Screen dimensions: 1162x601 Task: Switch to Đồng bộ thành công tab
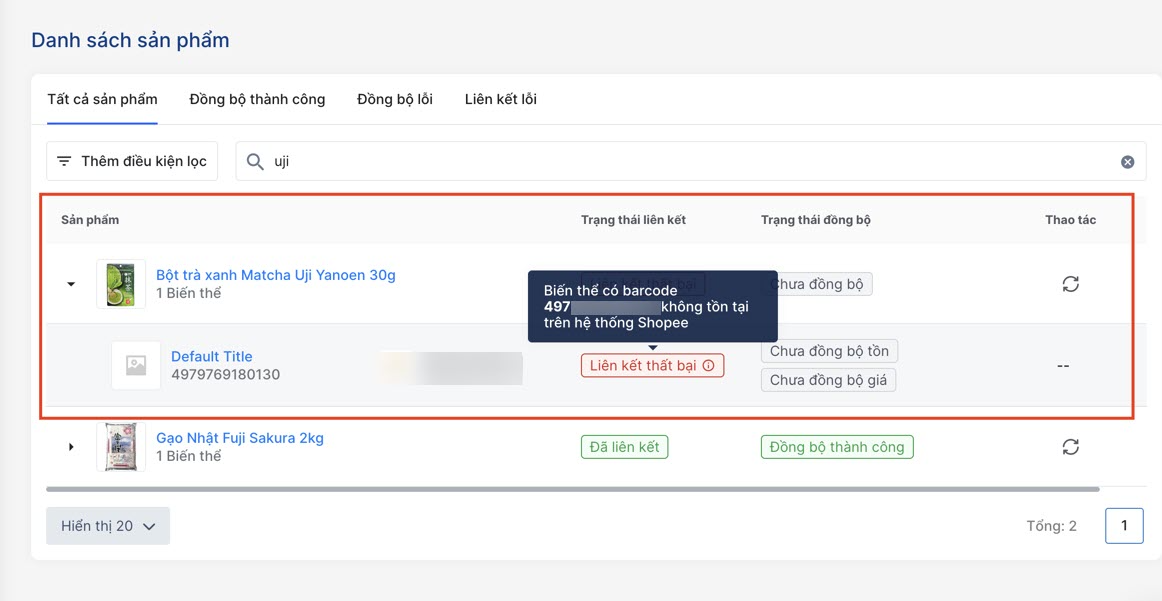click(x=257, y=99)
